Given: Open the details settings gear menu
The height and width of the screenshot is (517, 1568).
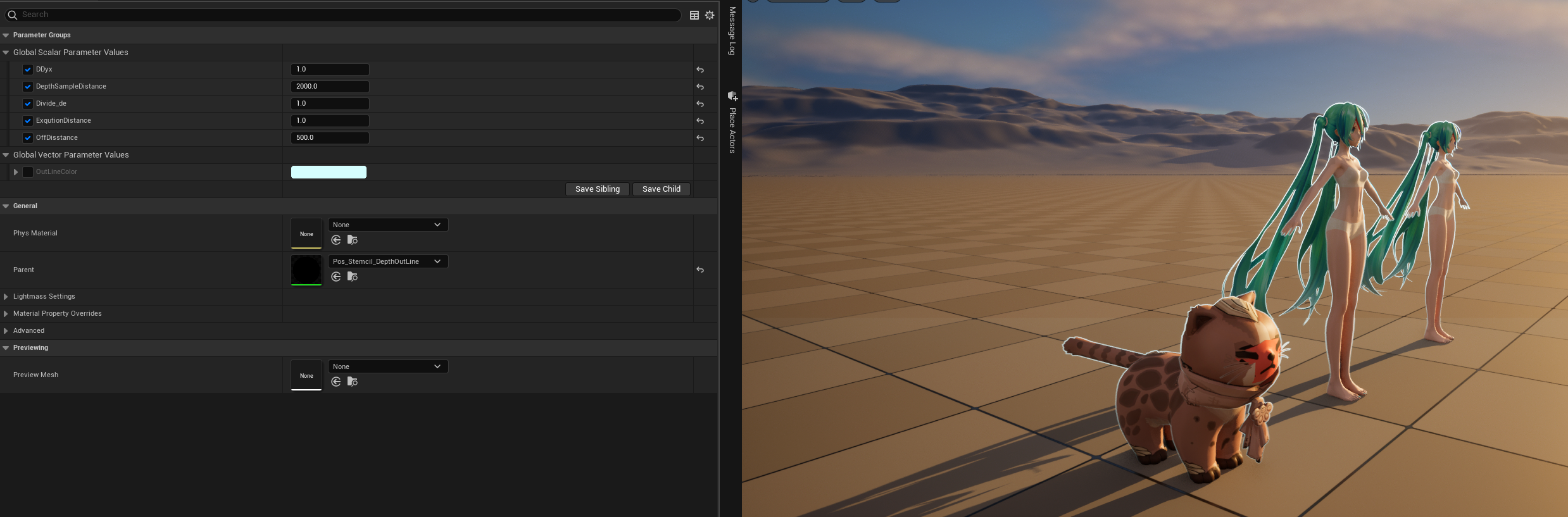Looking at the screenshot, I should coord(710,15).
